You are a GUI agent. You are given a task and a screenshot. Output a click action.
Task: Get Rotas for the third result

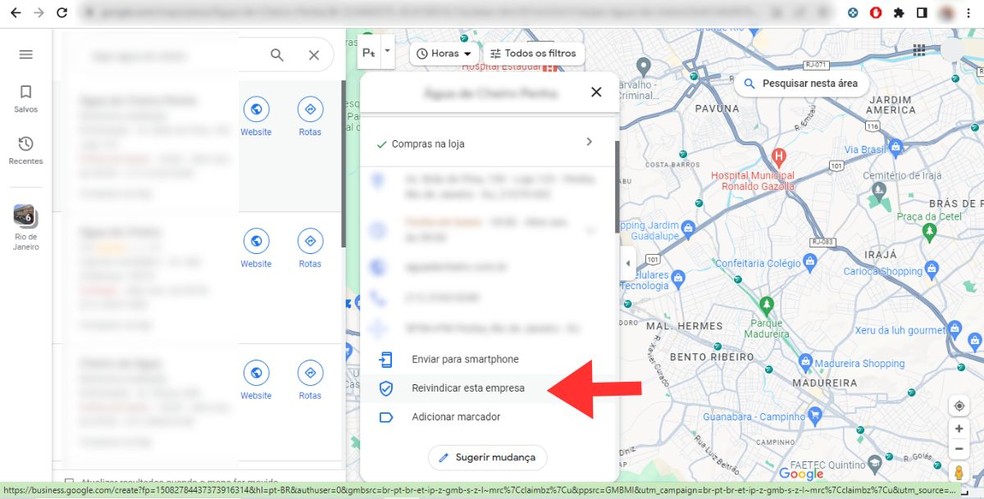click(x=310, y=381)
